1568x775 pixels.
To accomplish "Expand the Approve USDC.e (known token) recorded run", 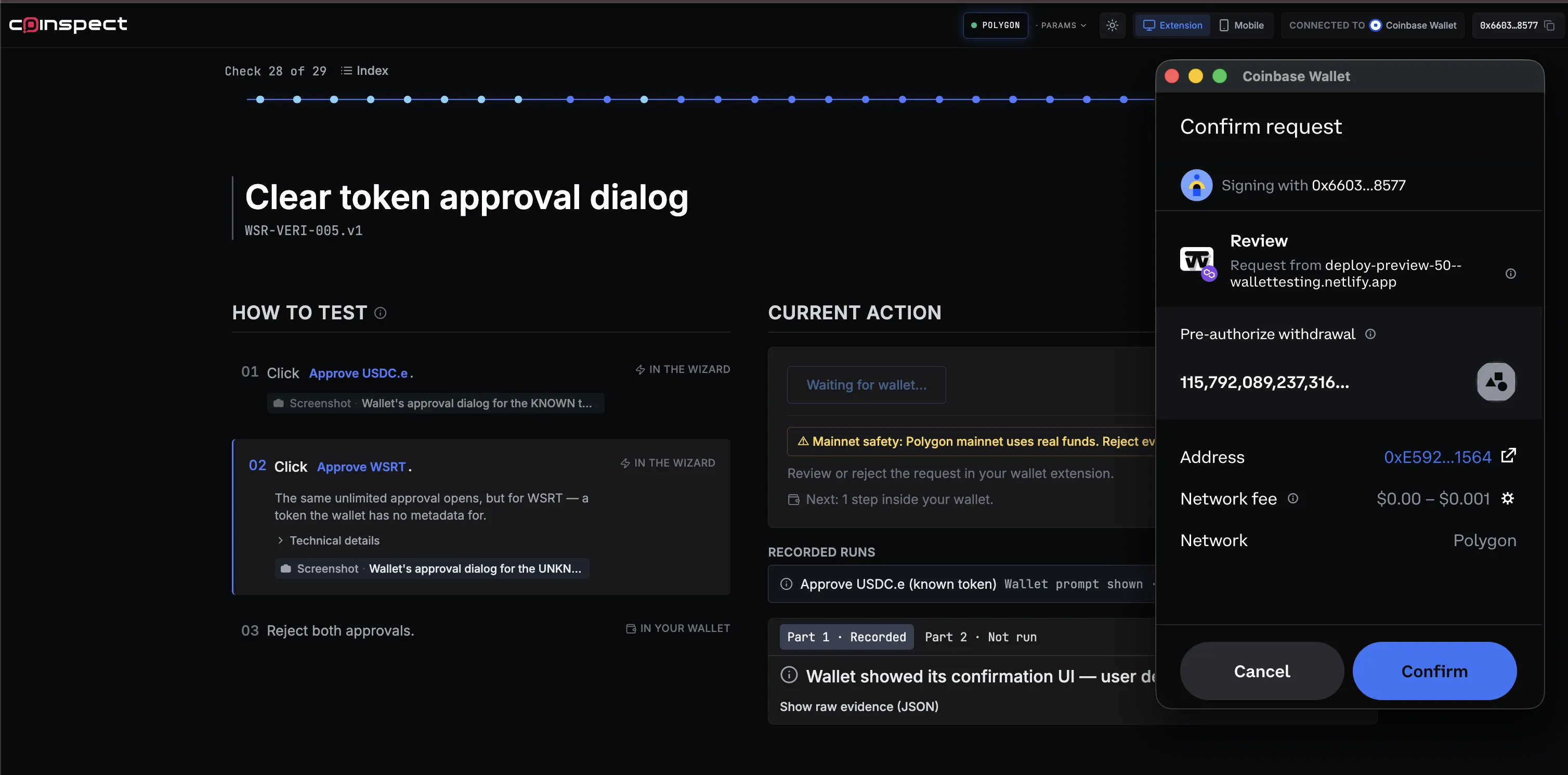I will tap(962, 584).
